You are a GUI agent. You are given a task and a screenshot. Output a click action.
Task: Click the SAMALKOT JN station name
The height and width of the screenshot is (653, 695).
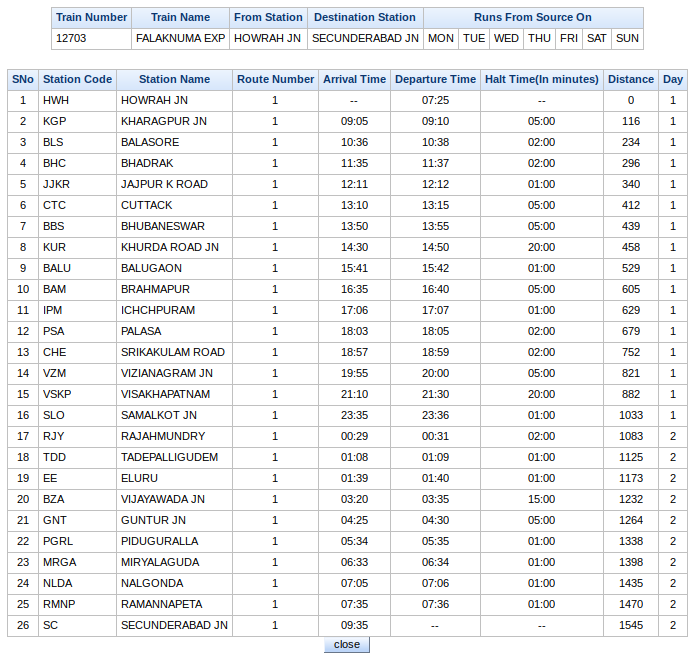(159, 415)
